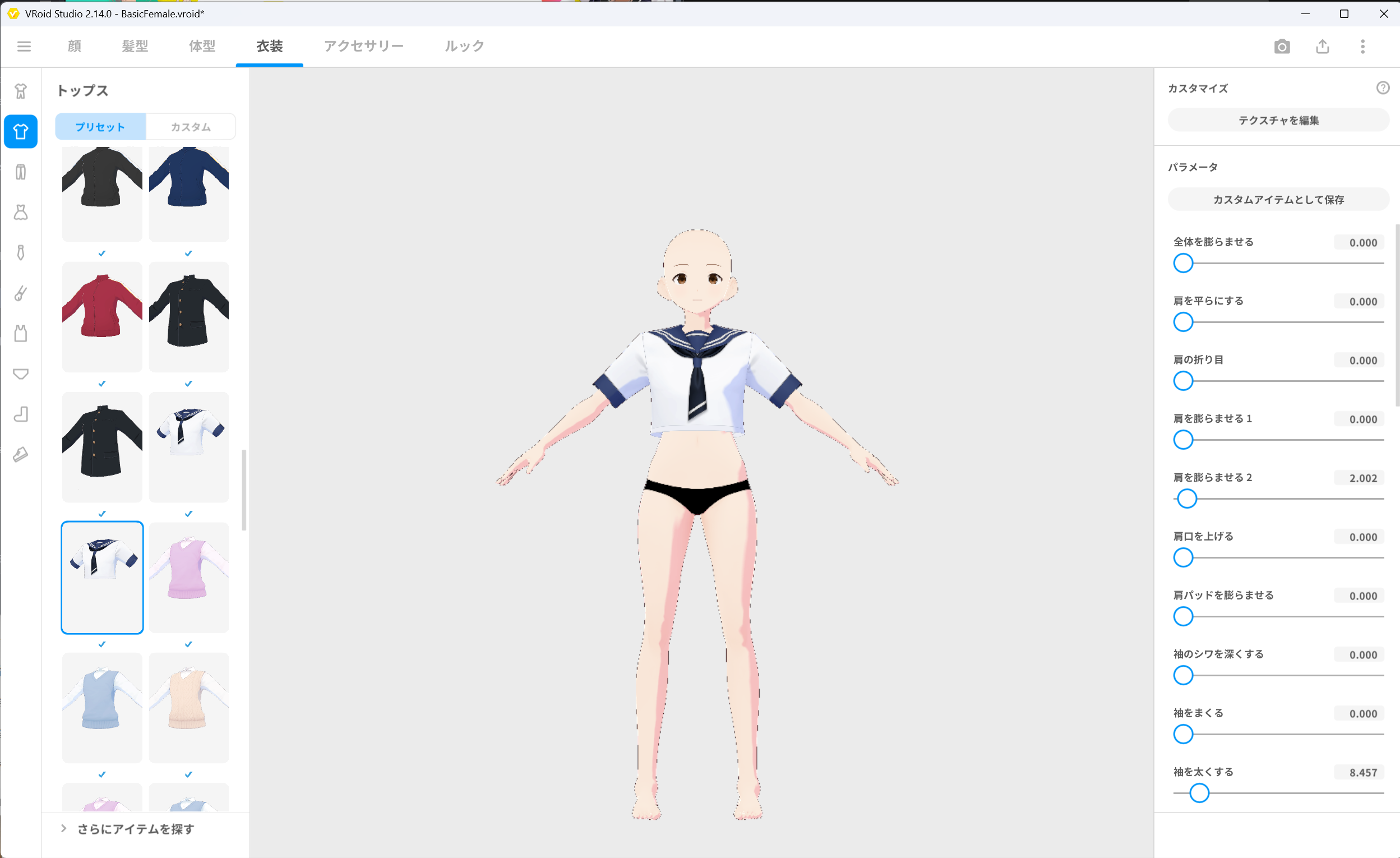
Task: Choose the beige knit vest preset
Action: (x=188, y=708)
